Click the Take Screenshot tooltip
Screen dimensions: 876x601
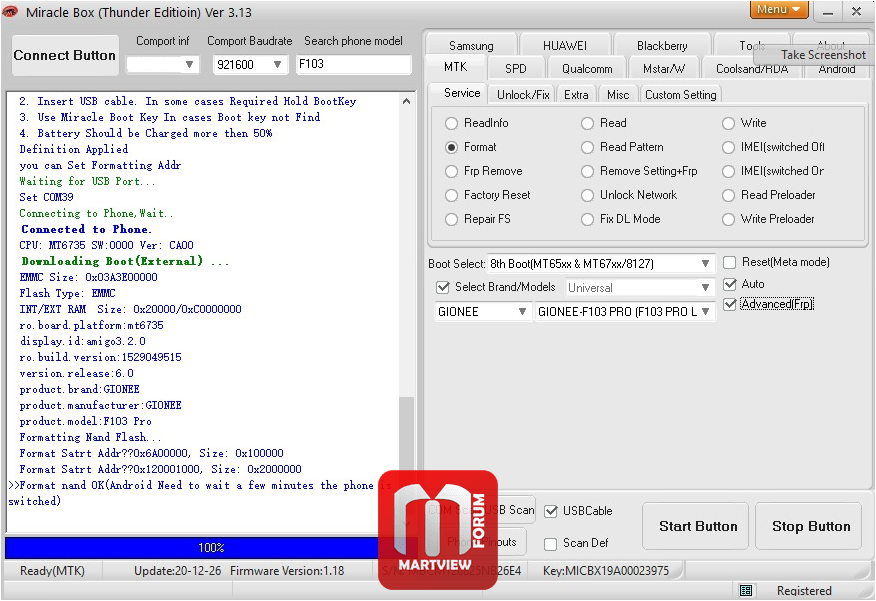[823, 55]
